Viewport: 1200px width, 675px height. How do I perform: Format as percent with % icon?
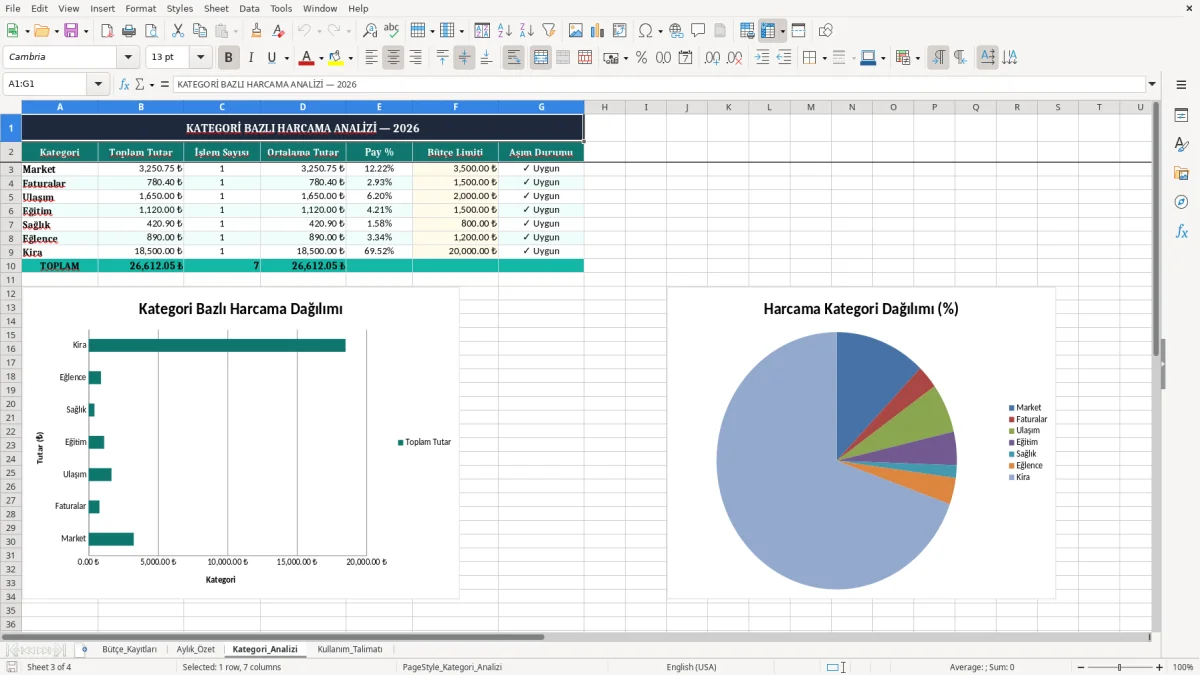641,58
